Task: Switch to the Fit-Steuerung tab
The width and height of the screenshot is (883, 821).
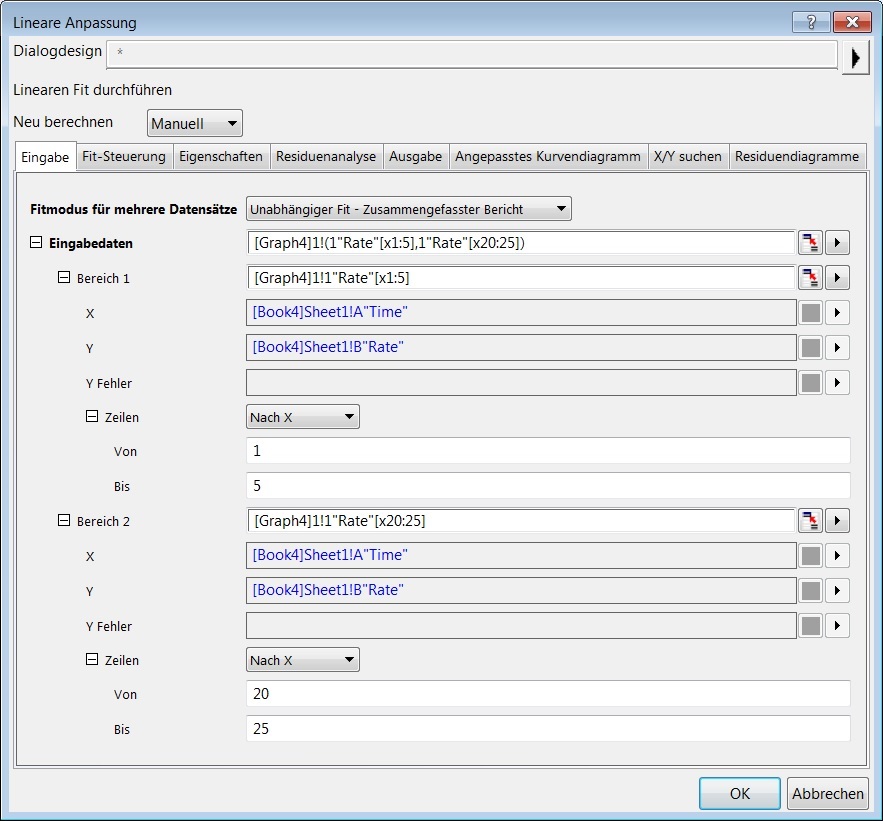Action: click(x=124, y=157)
